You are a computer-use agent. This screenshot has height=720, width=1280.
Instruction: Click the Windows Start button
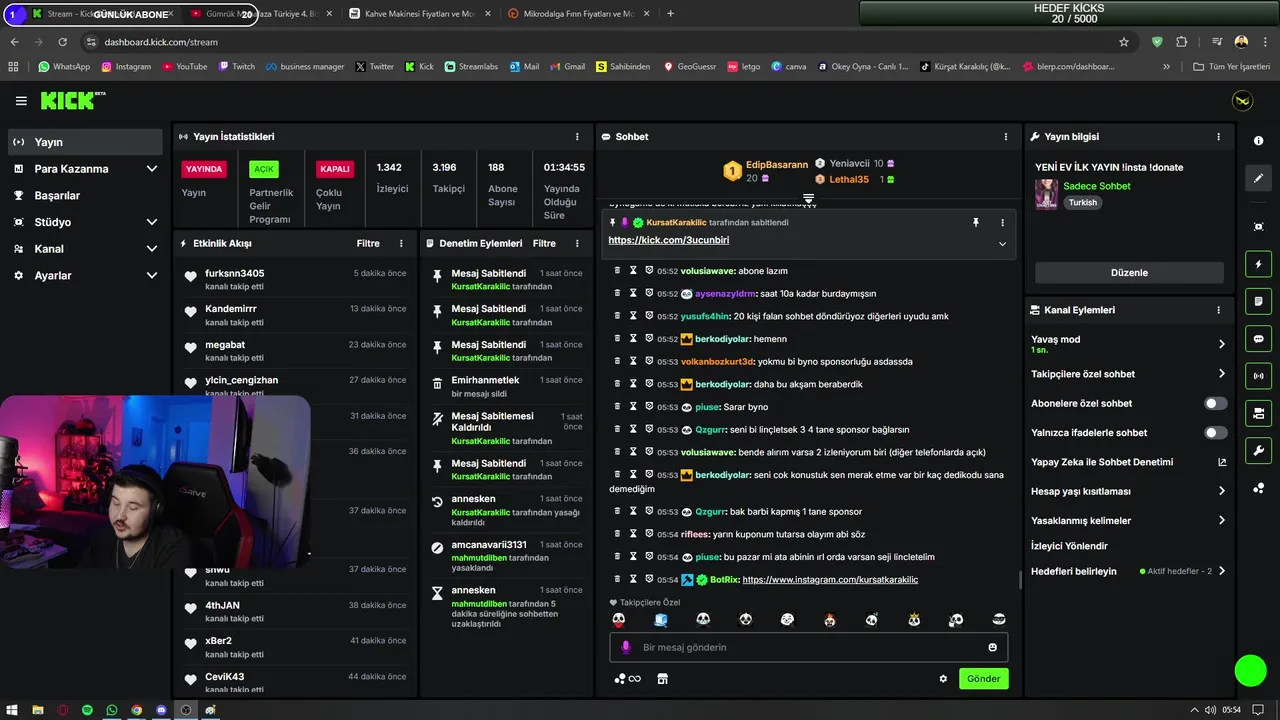click(13, 710)
